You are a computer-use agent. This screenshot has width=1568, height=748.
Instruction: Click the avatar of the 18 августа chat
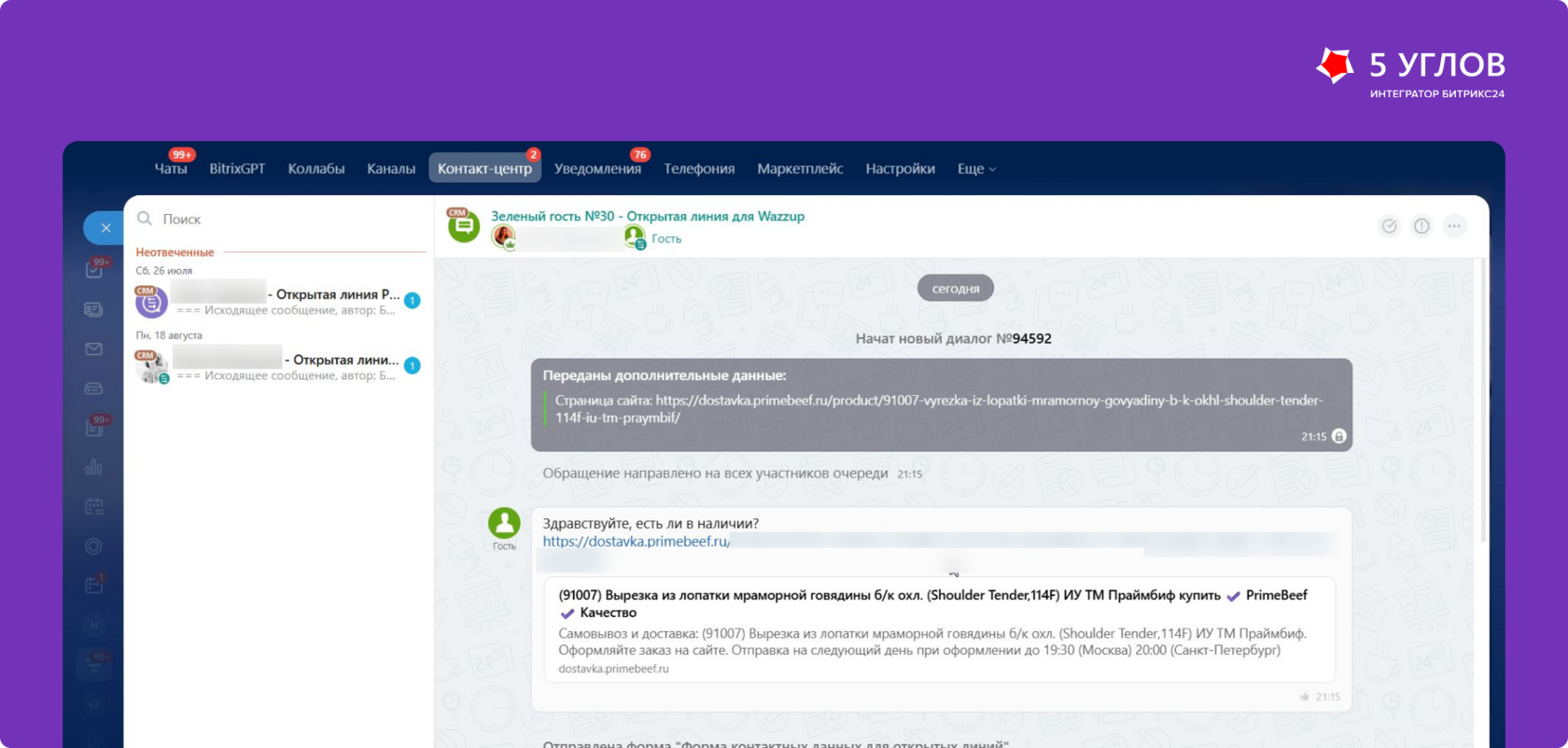[151, 367]
